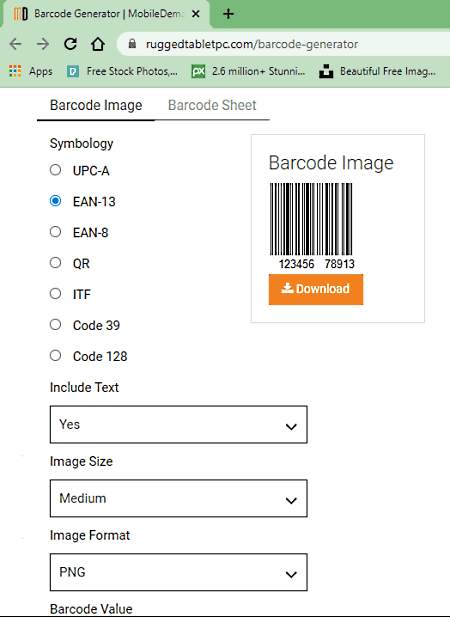Click the orange Download button
This screenshot has height=617, width=450.
(316, 289)
